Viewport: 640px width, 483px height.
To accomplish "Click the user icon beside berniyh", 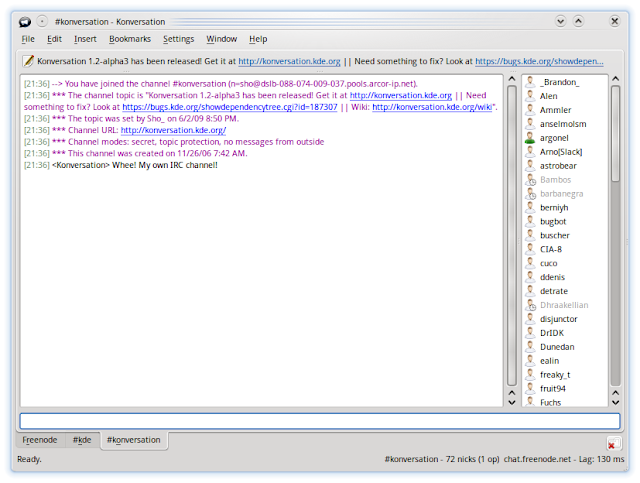I will [x=530, y=207].
